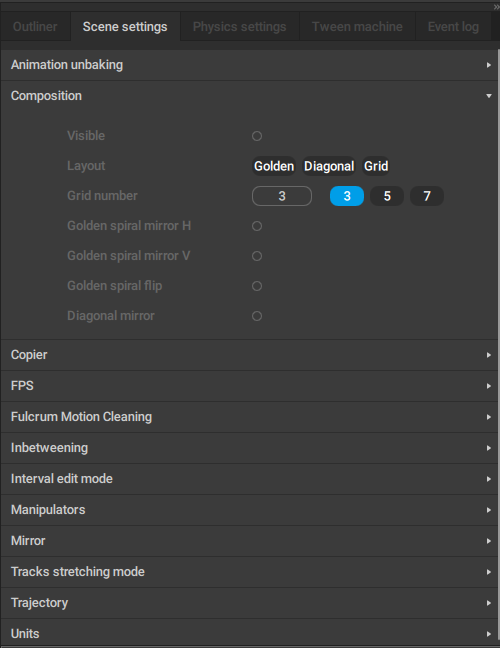The height and width of the screenshot is (648, 500).
Task: Toggle the Composition Visible checkbox
Action: click(x=257, y=136)
